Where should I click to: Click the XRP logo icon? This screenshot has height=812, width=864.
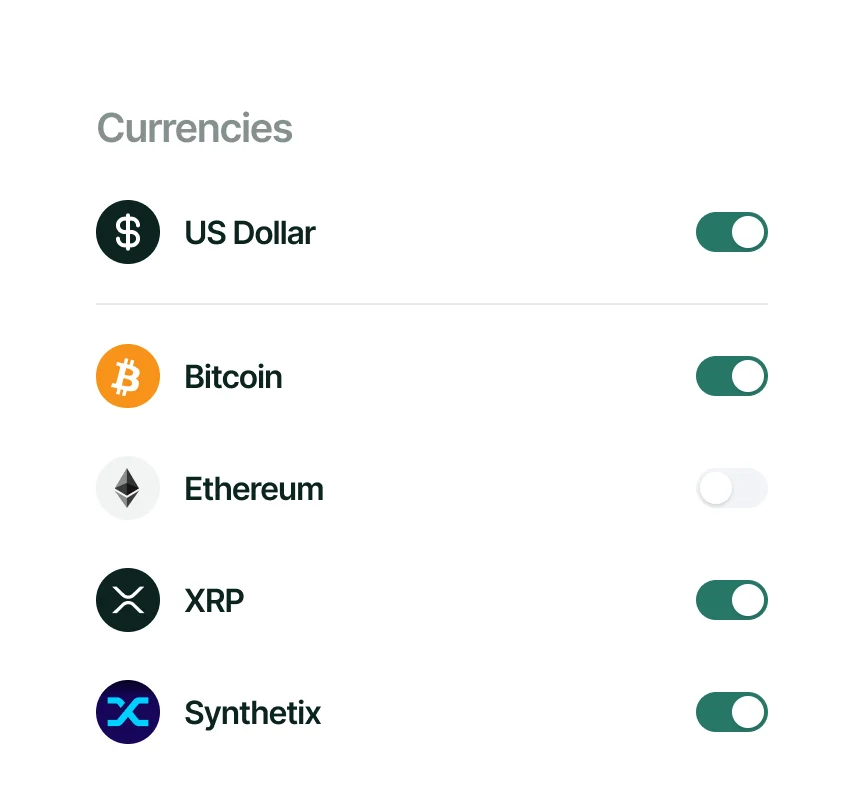[128, 600]
